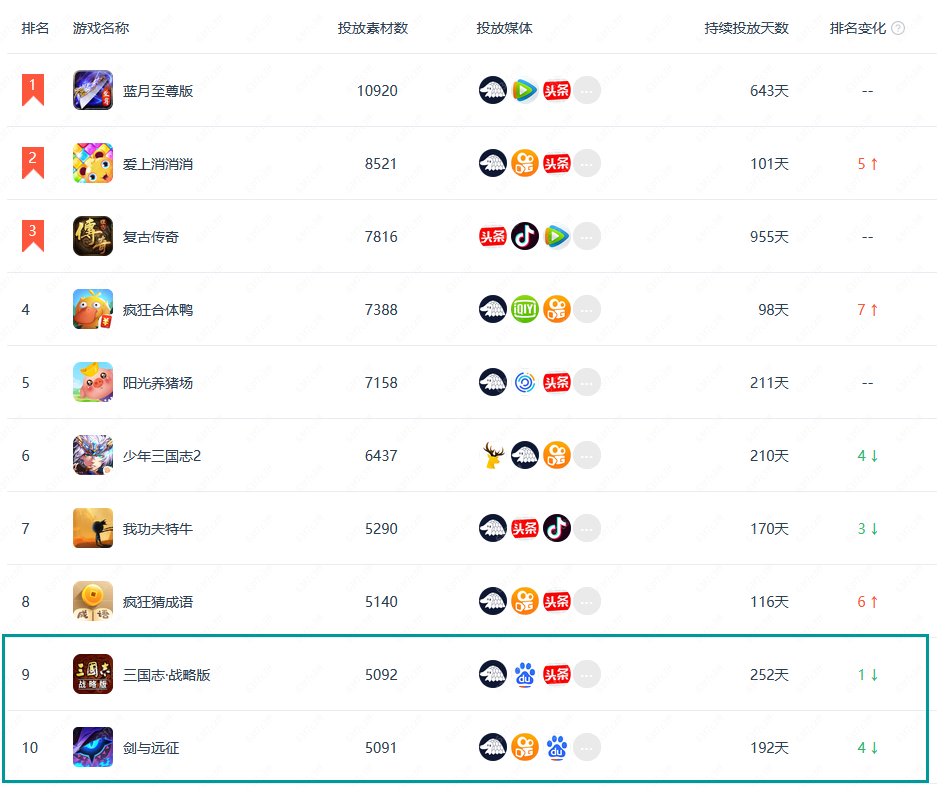Click the Baidu icon in 三国志·战略版 row
This screenshot has height=787, width=940.
[x=525, y=674]
